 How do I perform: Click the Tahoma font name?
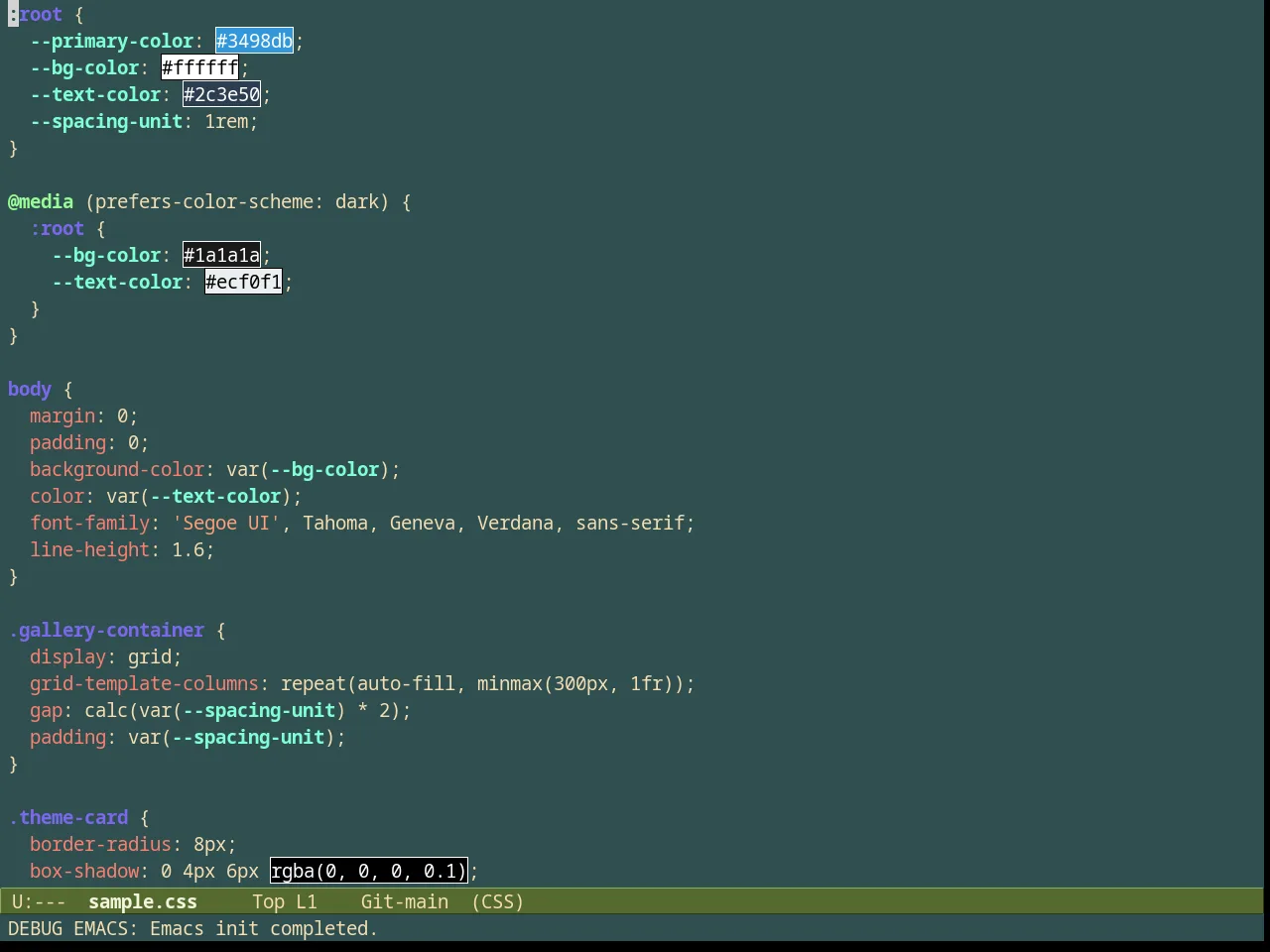click(335, 523)
